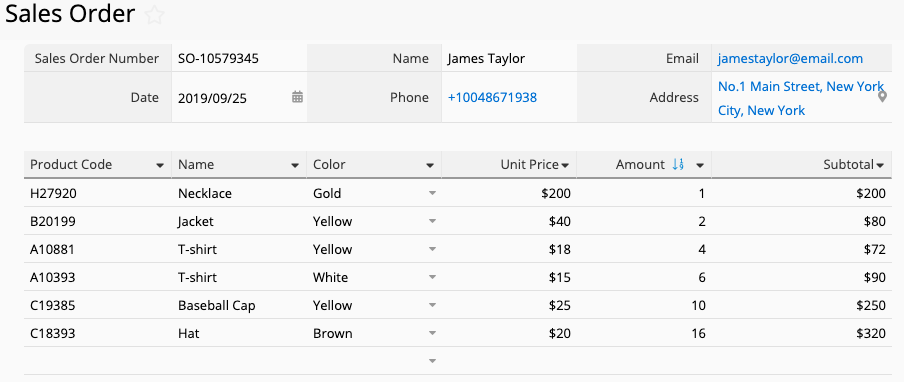The image size is (904, 382).
Task: Mark Sales Order as favorite star
Action: point(154,15)
